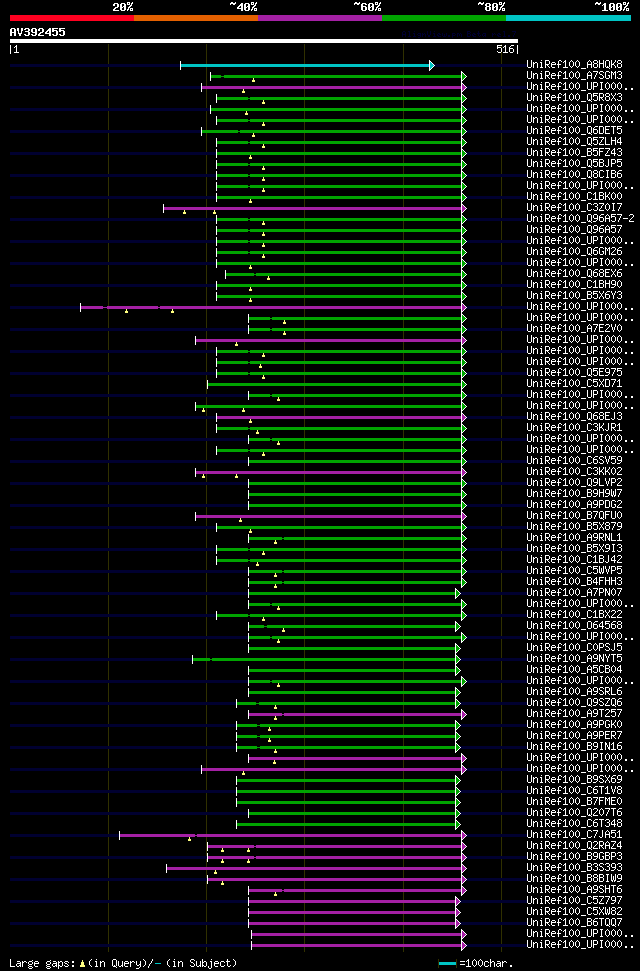Select label UniRef100_Q207T6

574,812
